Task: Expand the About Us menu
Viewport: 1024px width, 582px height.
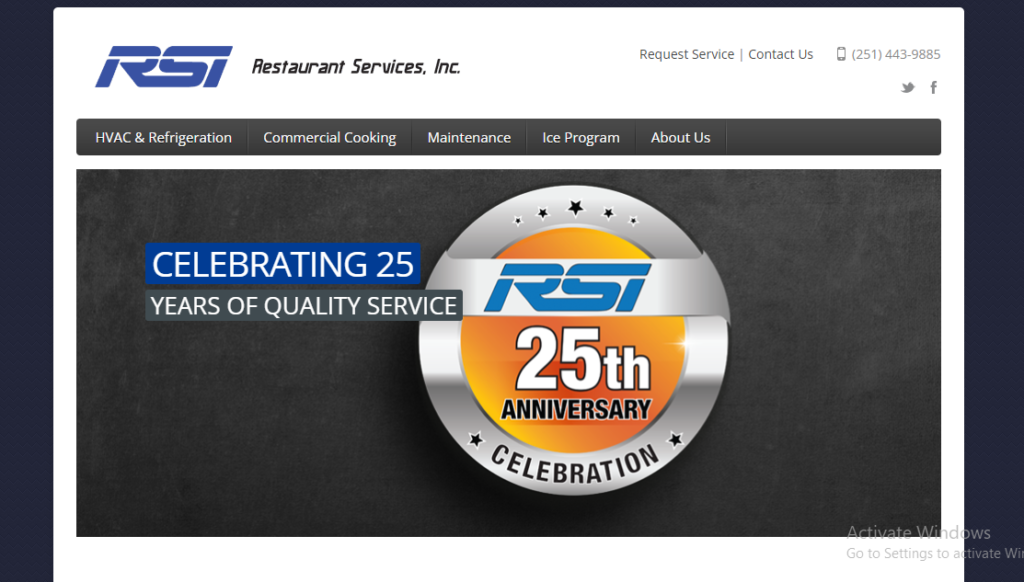Action: click(x=680, y=138)
